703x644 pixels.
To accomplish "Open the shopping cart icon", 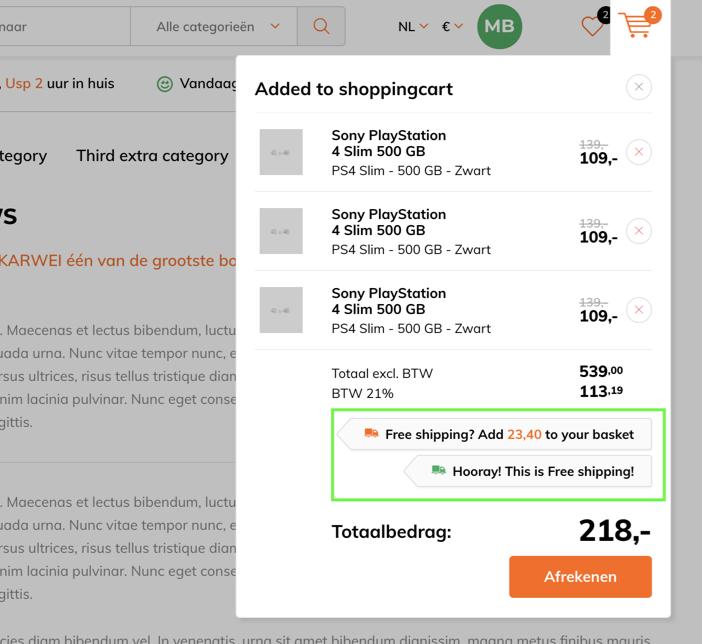I will (x=635, y=25).
